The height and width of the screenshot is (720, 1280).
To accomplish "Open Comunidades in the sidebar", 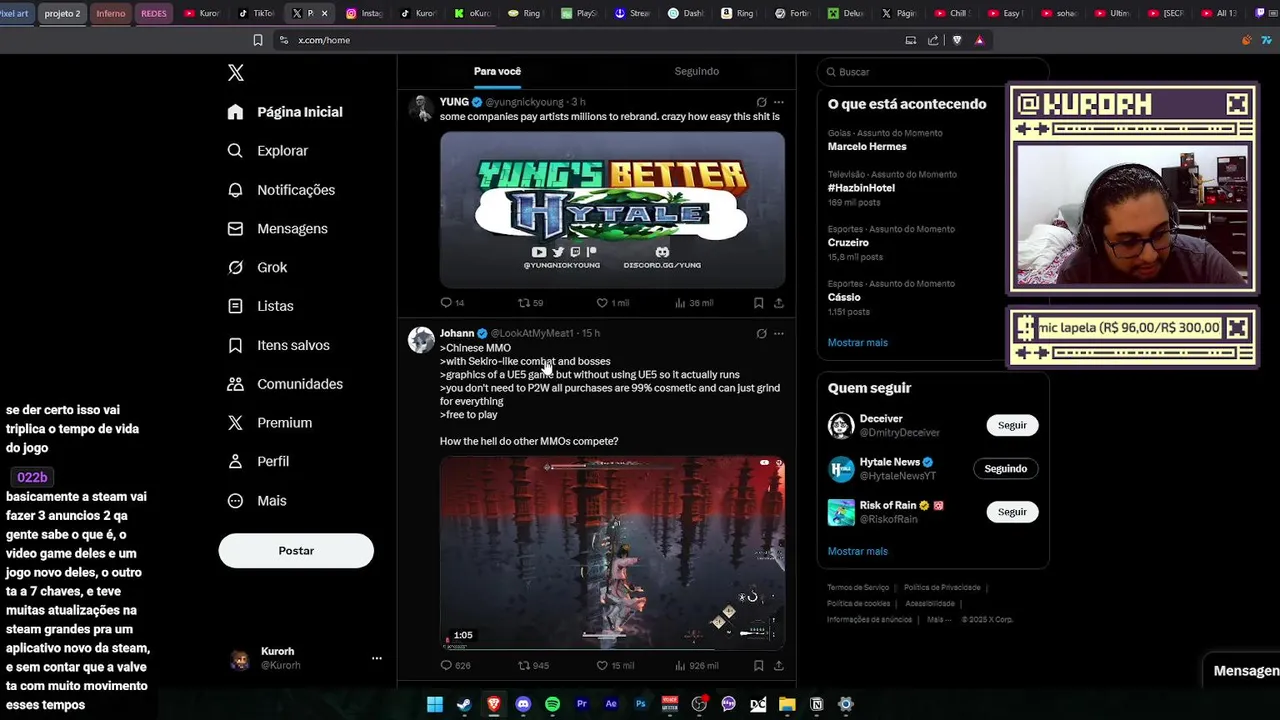I will pos(285,384).
